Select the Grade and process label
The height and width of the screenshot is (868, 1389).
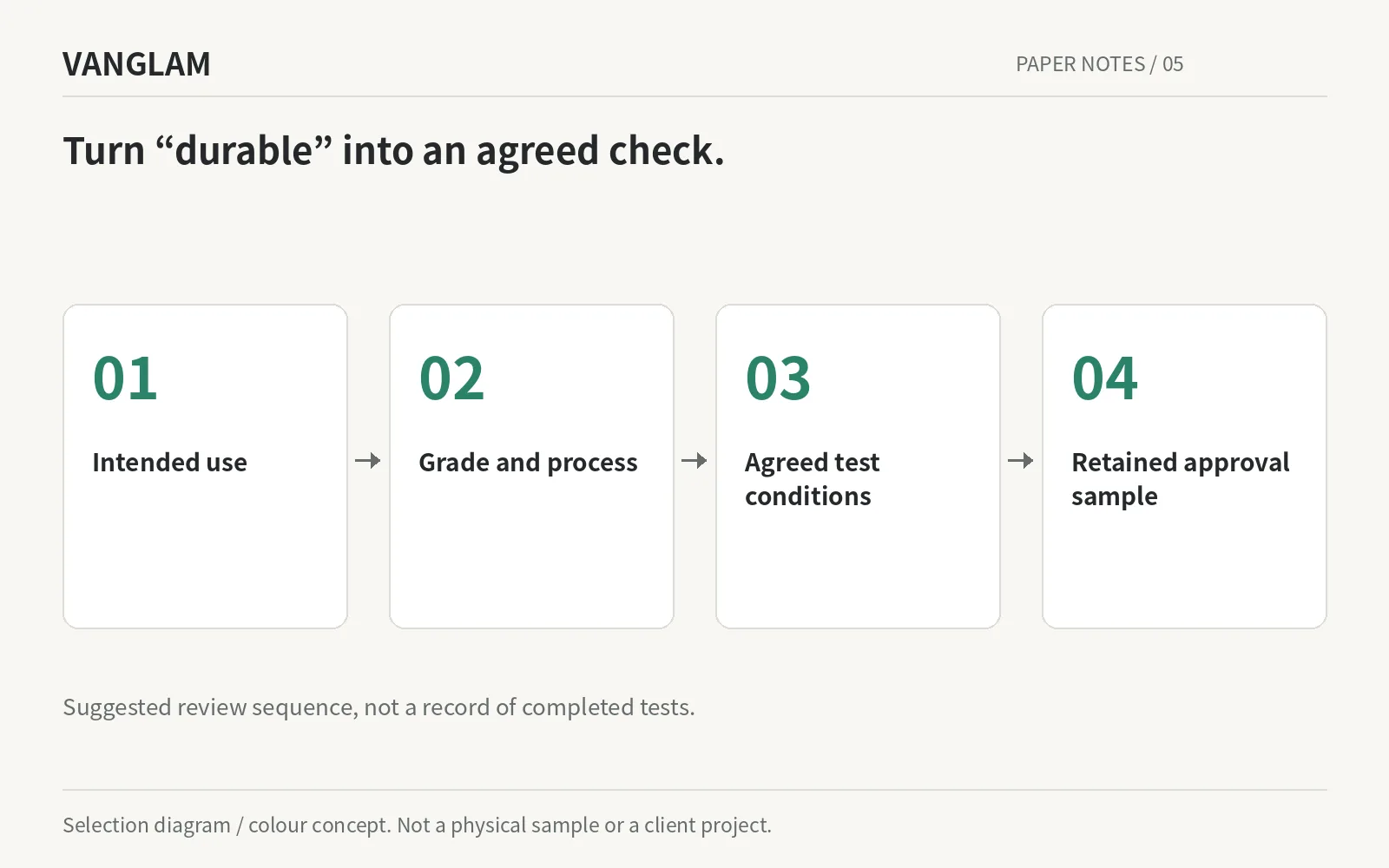(x=528, y=464)
